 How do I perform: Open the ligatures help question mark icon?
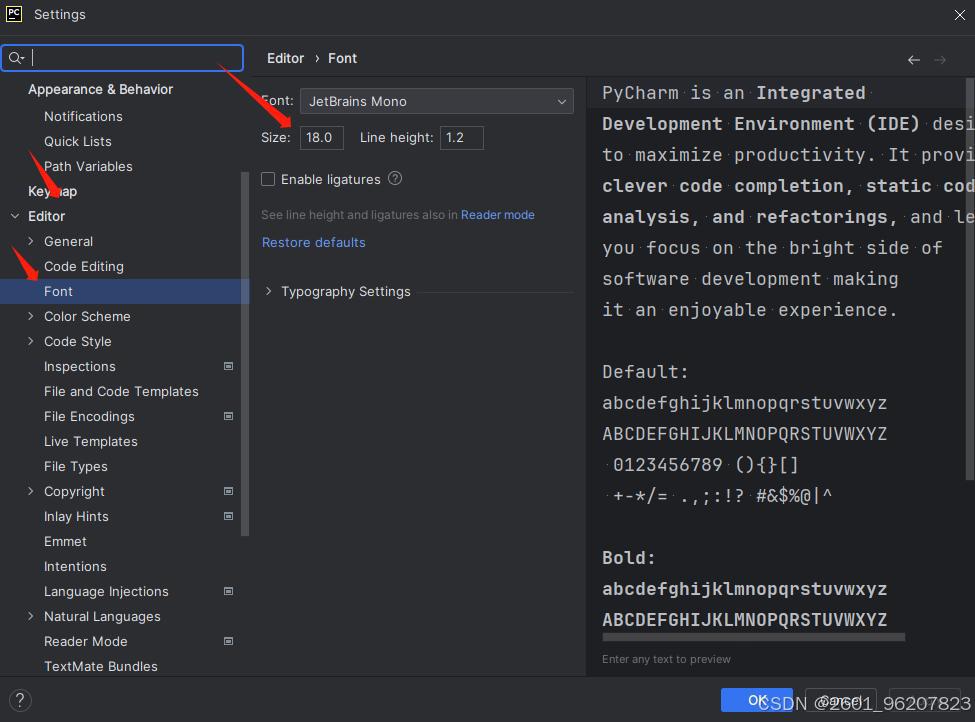pos(395,178)
